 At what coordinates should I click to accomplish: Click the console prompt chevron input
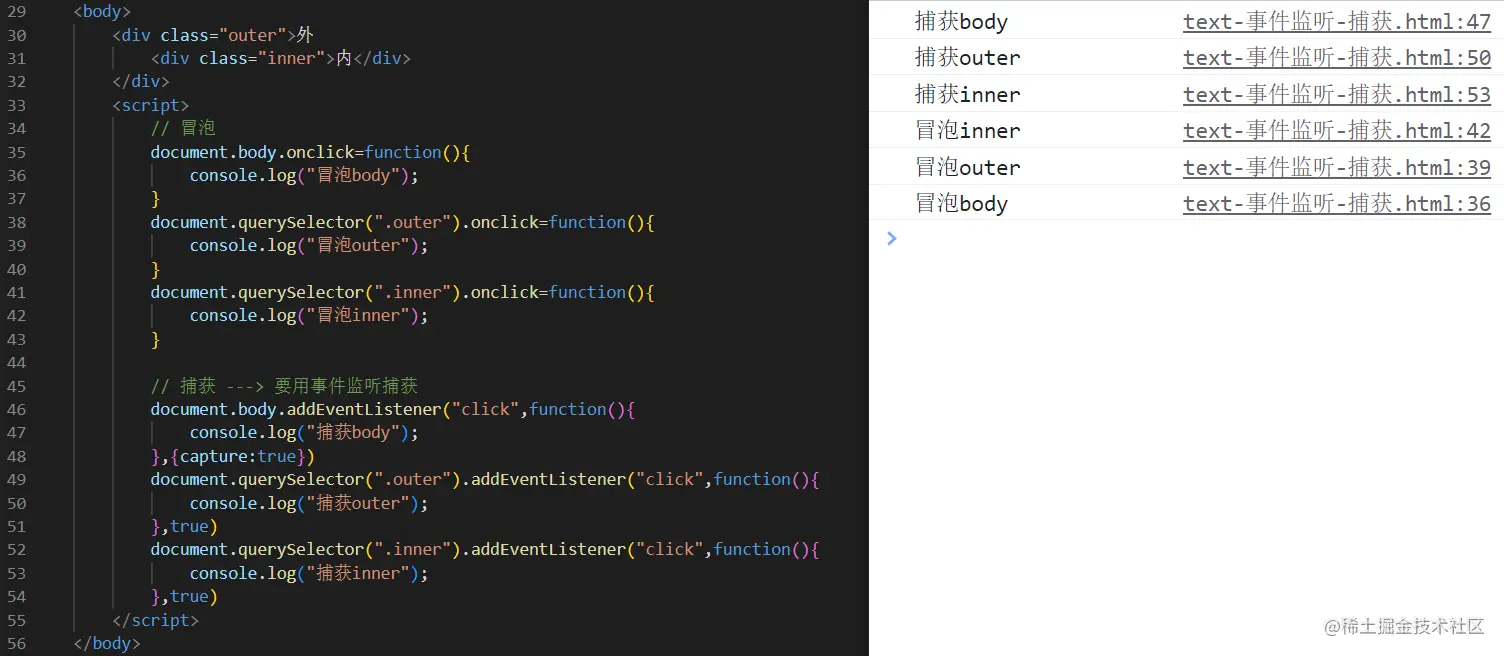[892, 238]
